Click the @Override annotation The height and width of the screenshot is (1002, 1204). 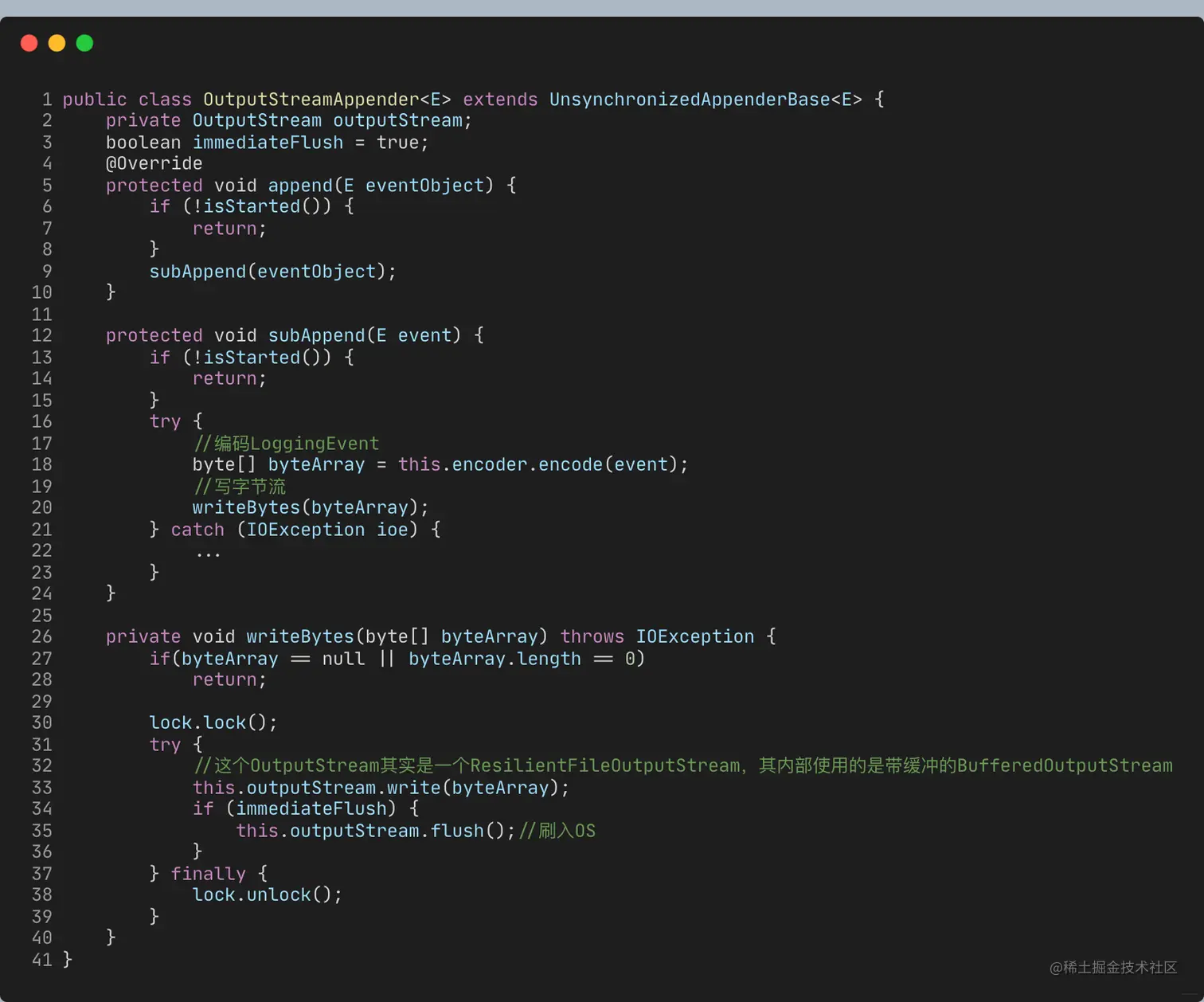[x=154, y=163]
